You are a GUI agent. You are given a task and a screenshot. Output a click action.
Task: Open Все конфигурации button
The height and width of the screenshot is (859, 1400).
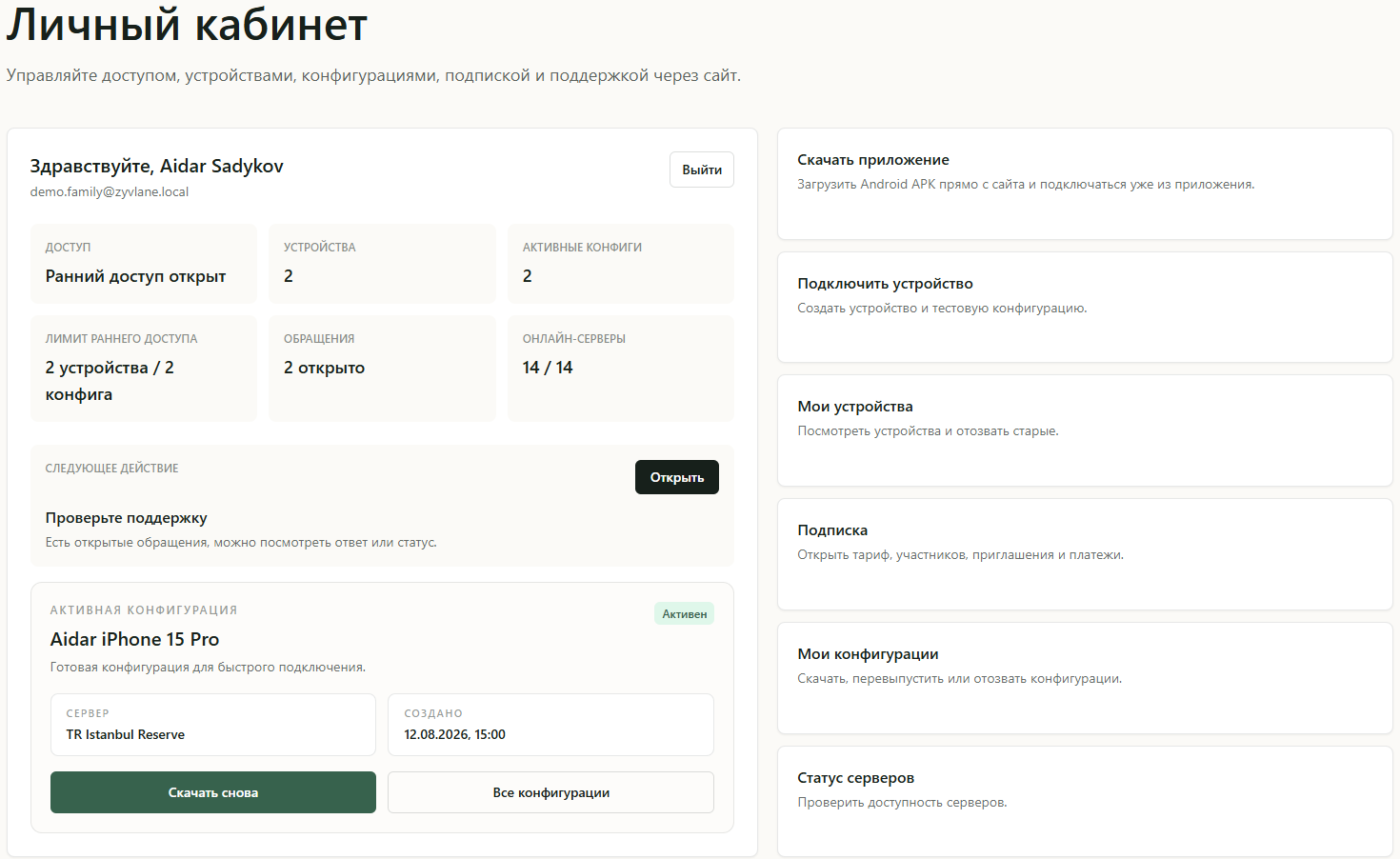click(x=550, y=792)
